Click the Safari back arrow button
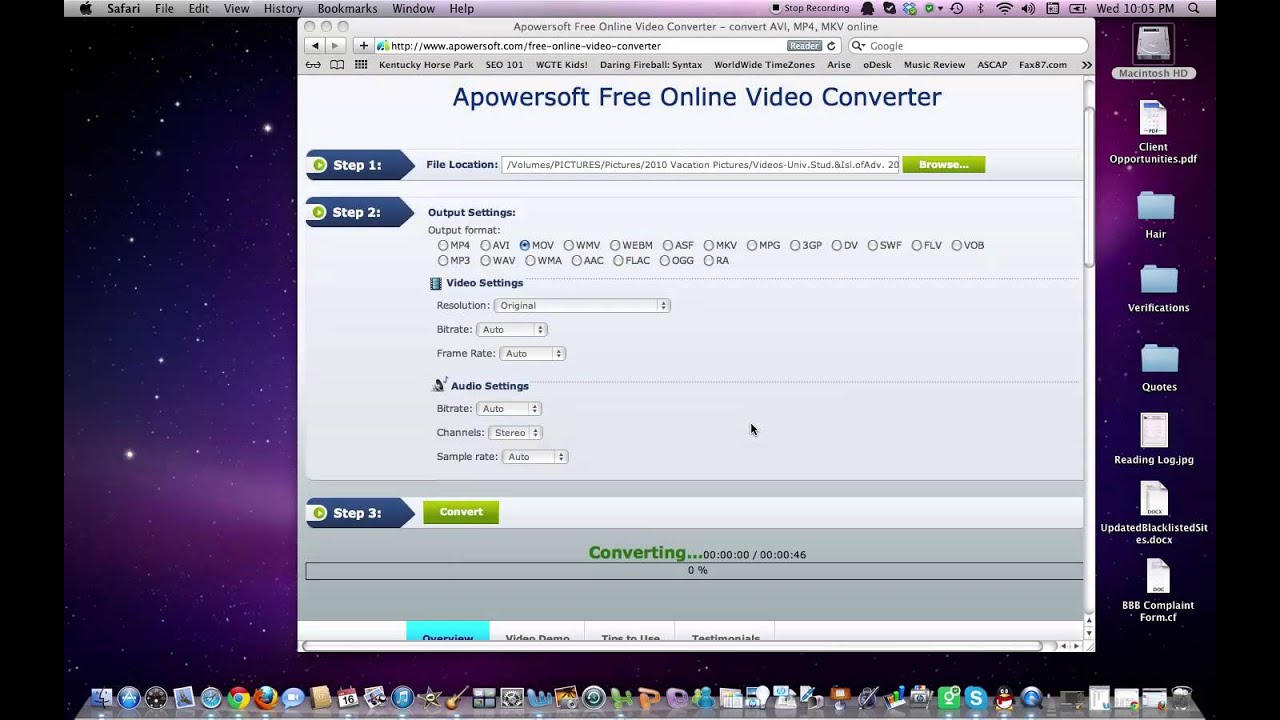Viewport: 1280px width, 720px height. click(315, 46)
